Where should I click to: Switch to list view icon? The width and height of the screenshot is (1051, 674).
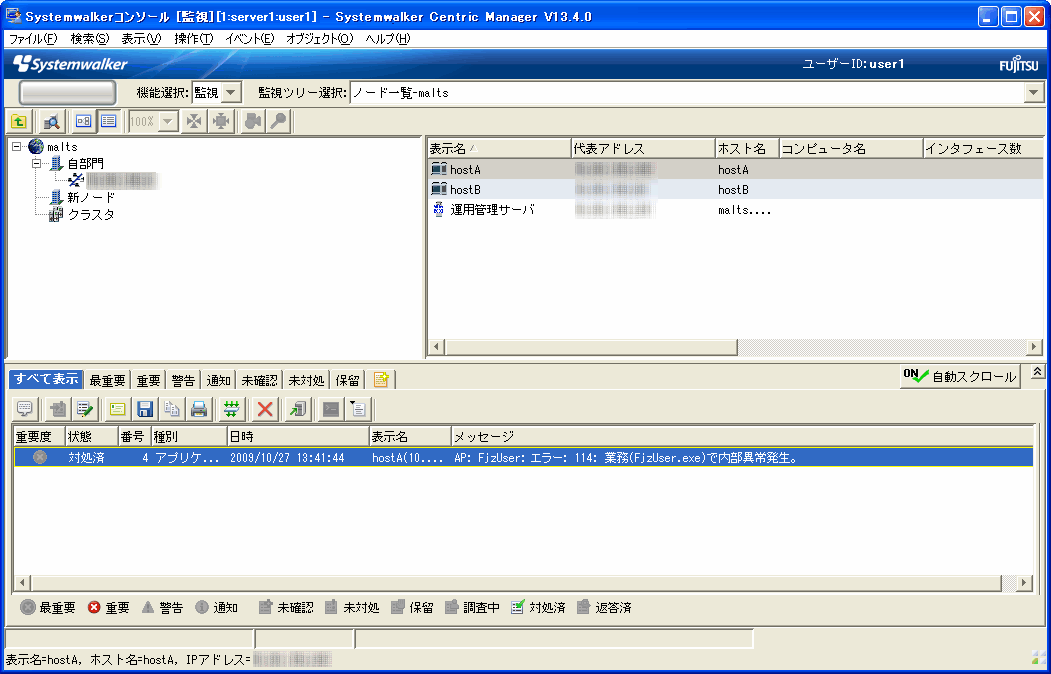108,121
